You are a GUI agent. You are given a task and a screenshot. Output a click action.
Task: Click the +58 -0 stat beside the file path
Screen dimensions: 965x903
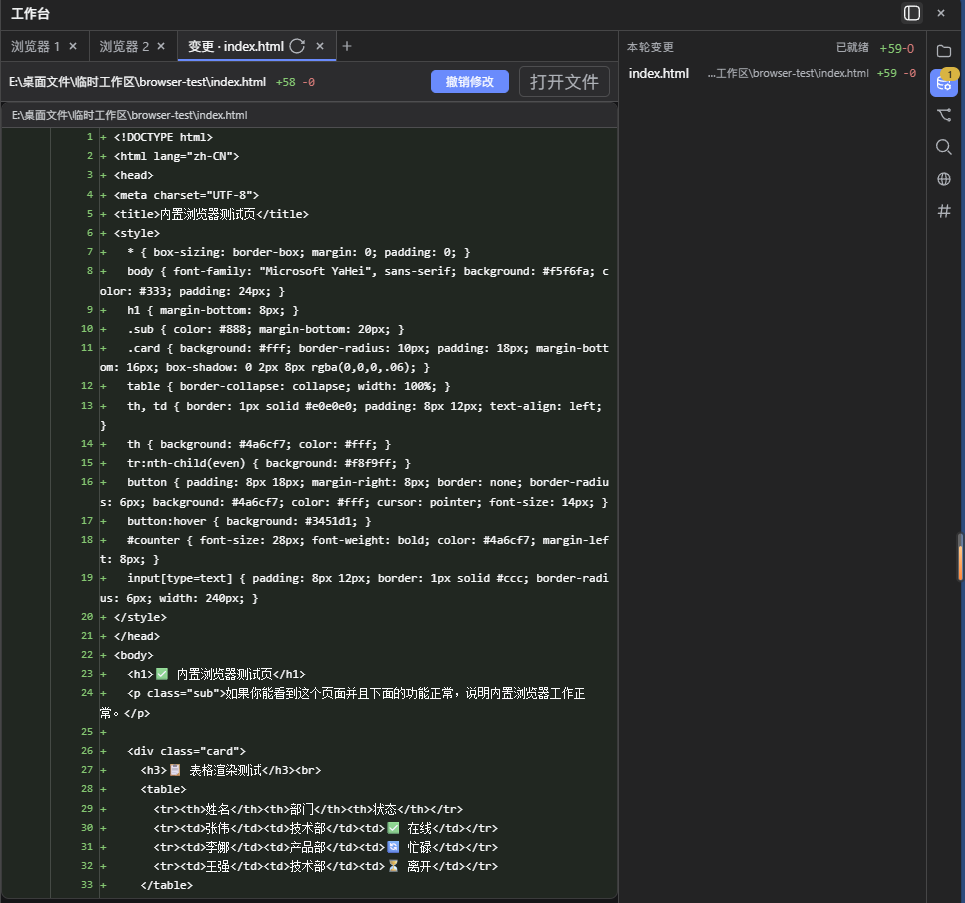coord(295,82)
